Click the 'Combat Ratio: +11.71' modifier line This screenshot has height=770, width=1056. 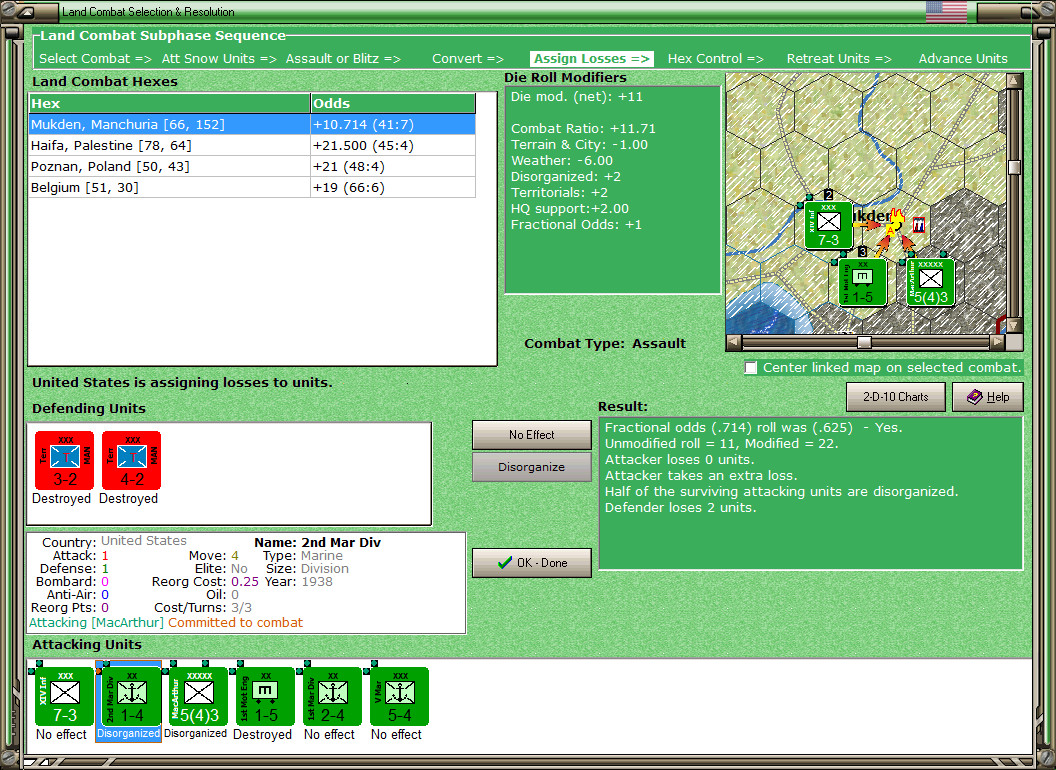point(583,128)
